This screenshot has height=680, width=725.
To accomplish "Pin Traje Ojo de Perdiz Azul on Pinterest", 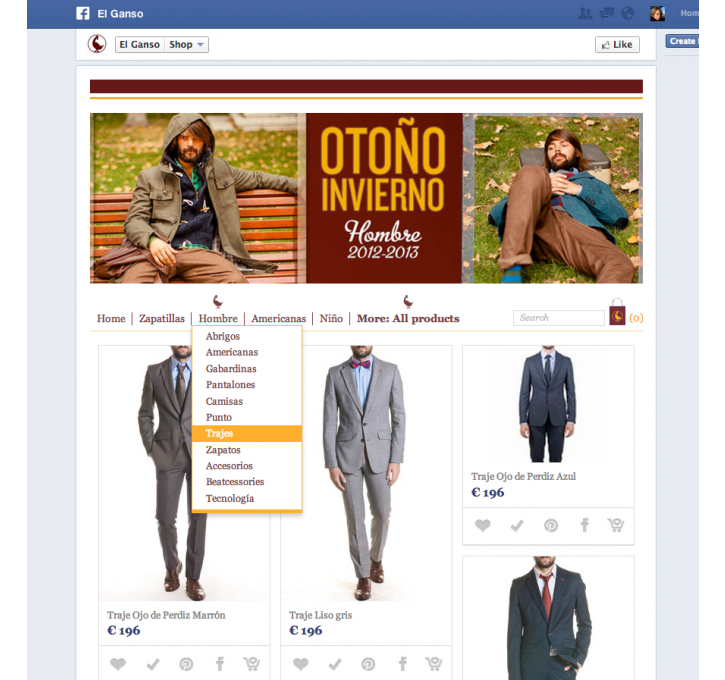I will (x=551, y=526).
